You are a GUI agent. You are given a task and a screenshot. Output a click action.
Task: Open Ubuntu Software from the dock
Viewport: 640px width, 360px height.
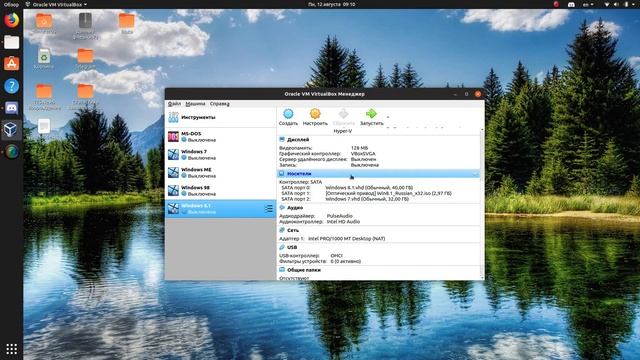tap(11, 64)
